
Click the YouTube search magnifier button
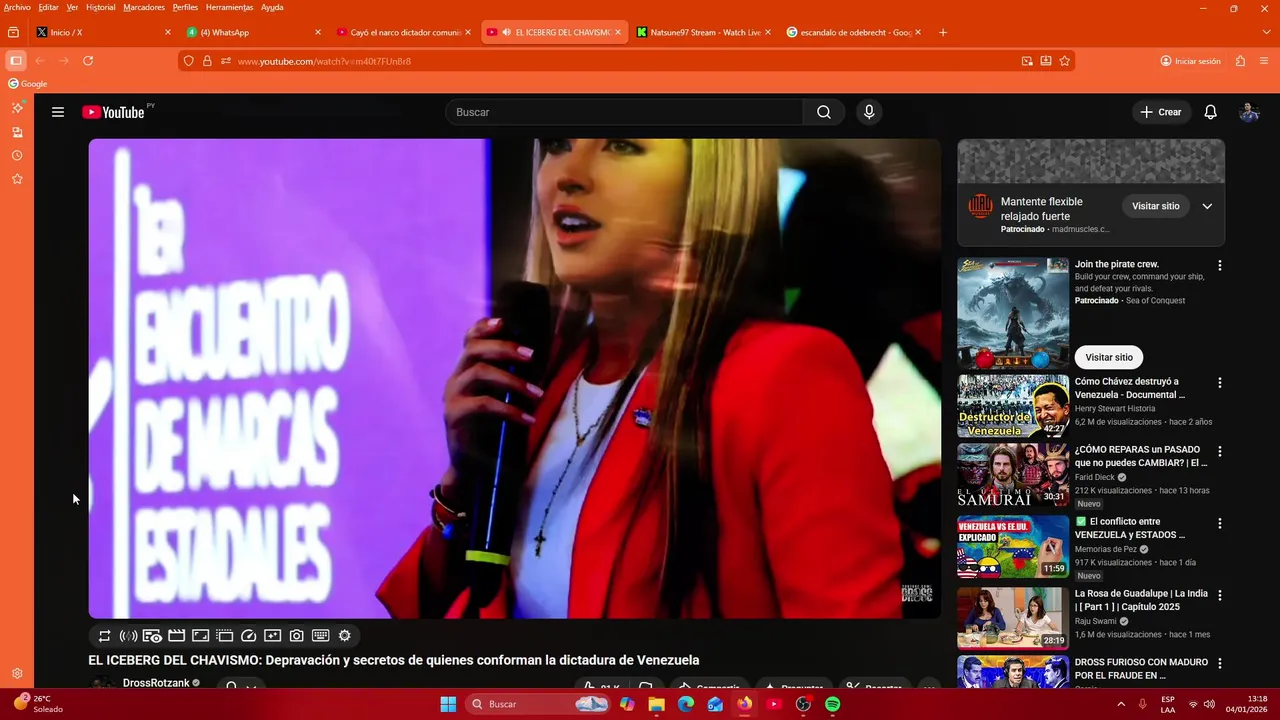pyautogui.click(x=824, y=112)
